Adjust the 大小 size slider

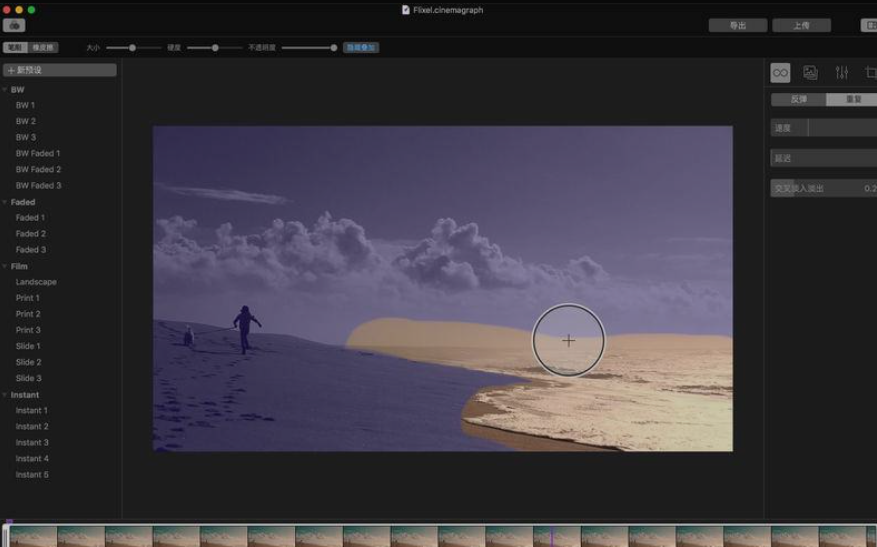pos(133,48)
